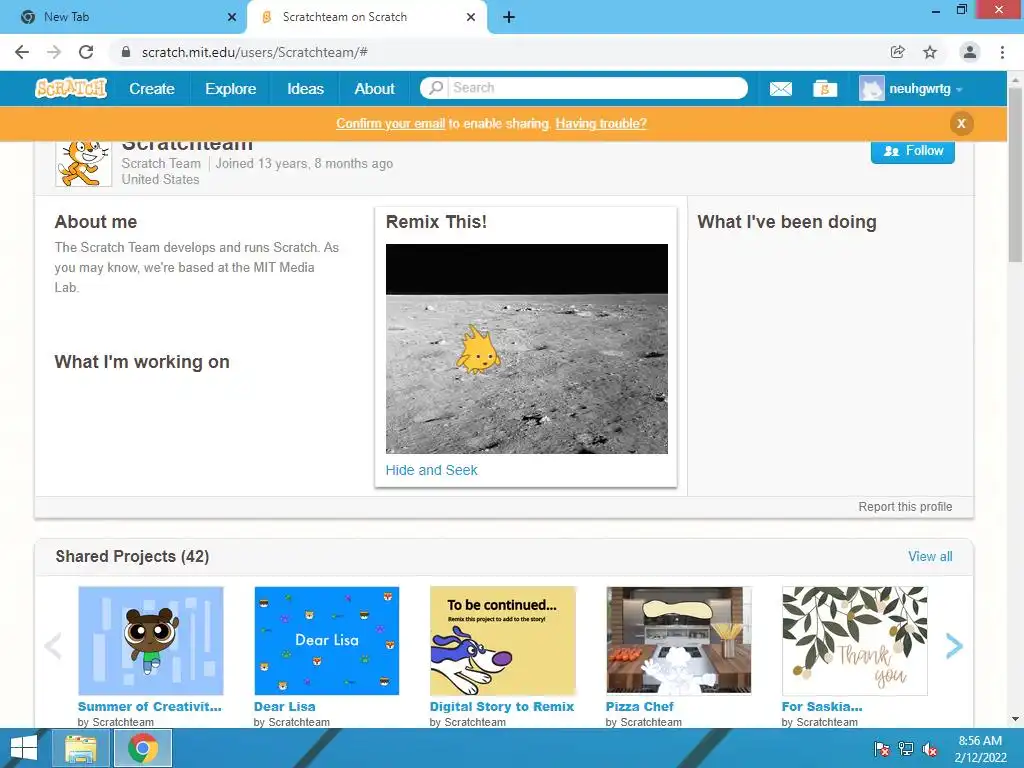Show next shared projects with right arrow
This screenshot has height=768, width=1024.
954,646
